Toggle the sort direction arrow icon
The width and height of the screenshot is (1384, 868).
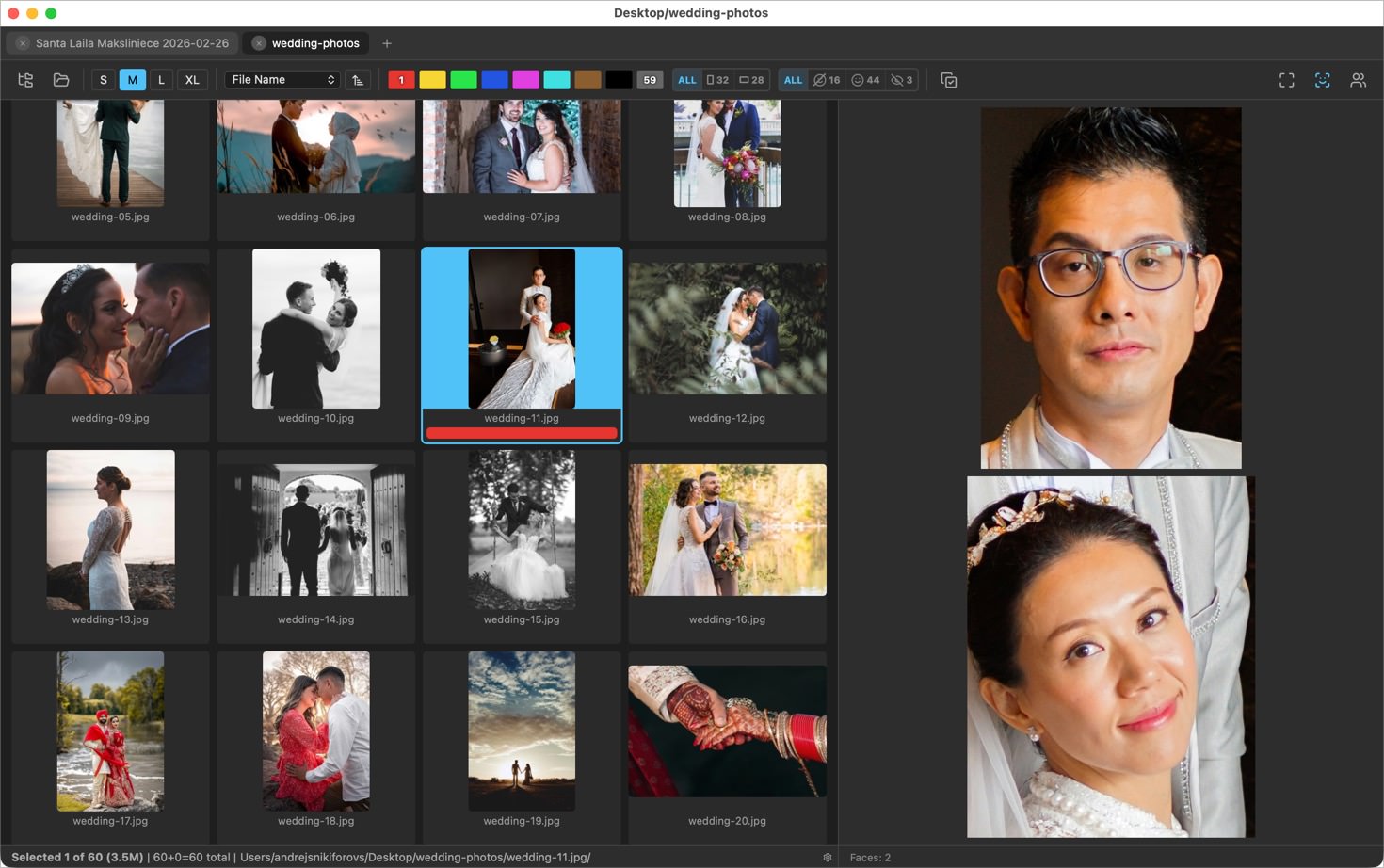coord(357,79)
